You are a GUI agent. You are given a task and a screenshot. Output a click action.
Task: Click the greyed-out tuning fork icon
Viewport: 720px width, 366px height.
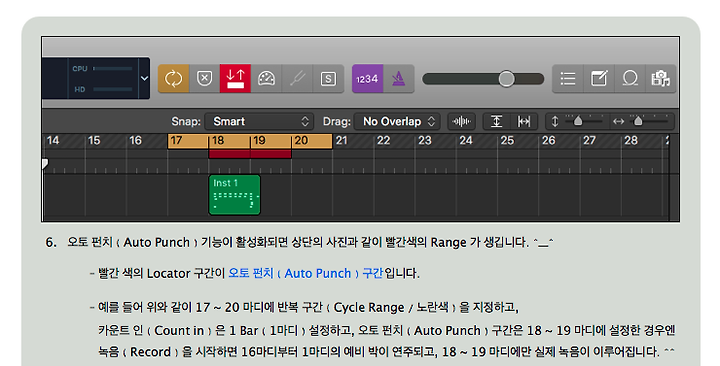tap(297, 79)
